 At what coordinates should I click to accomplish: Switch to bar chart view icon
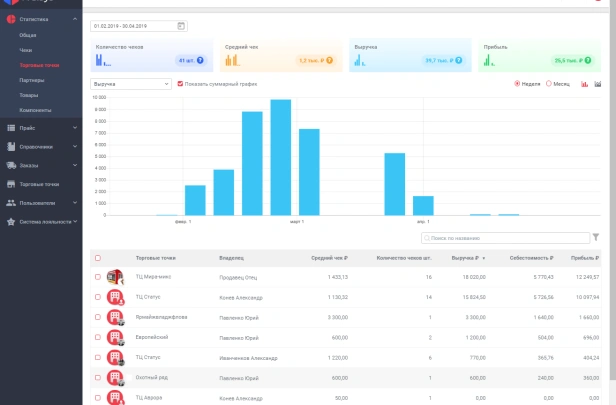tap(584, 84)
